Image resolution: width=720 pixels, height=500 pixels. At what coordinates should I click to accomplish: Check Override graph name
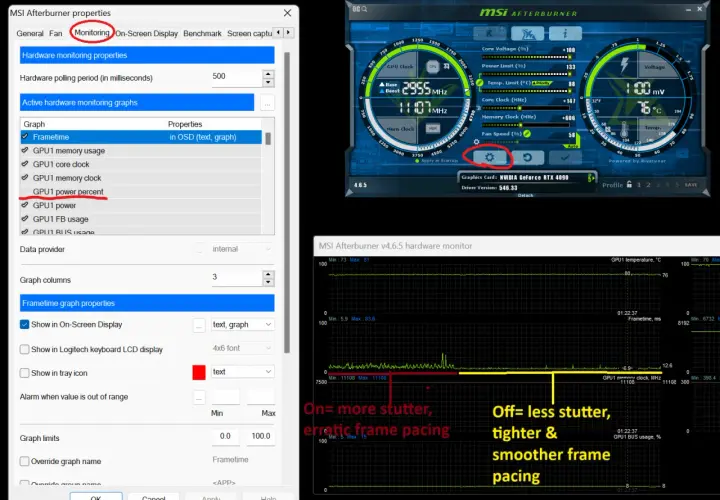[24, 461]
